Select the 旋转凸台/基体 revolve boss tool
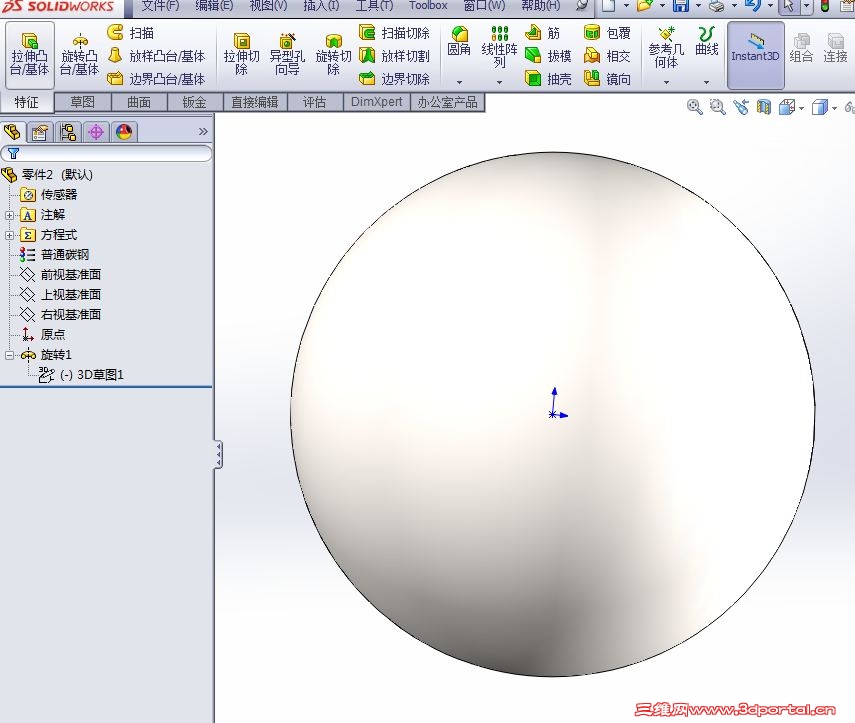The width and height of the screenshot is (855, 723). (80, 55)
